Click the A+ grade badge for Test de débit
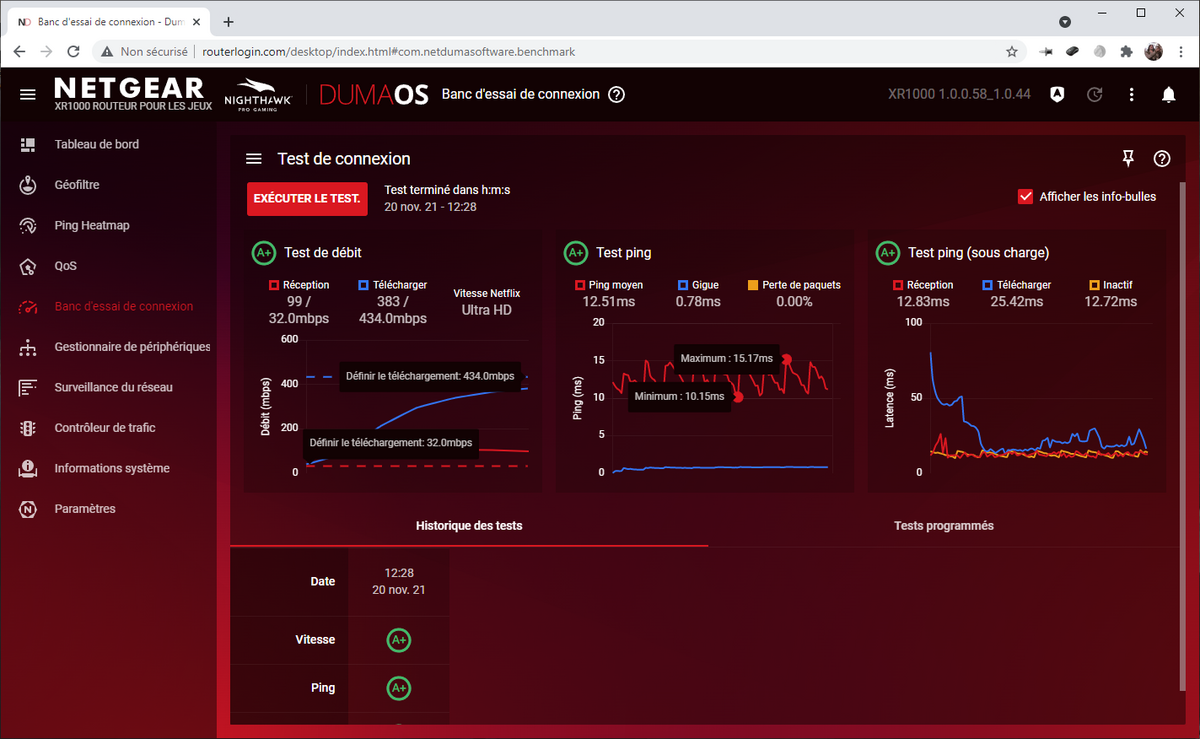The height and width of the screenshot is (739, 1200). 264,253
